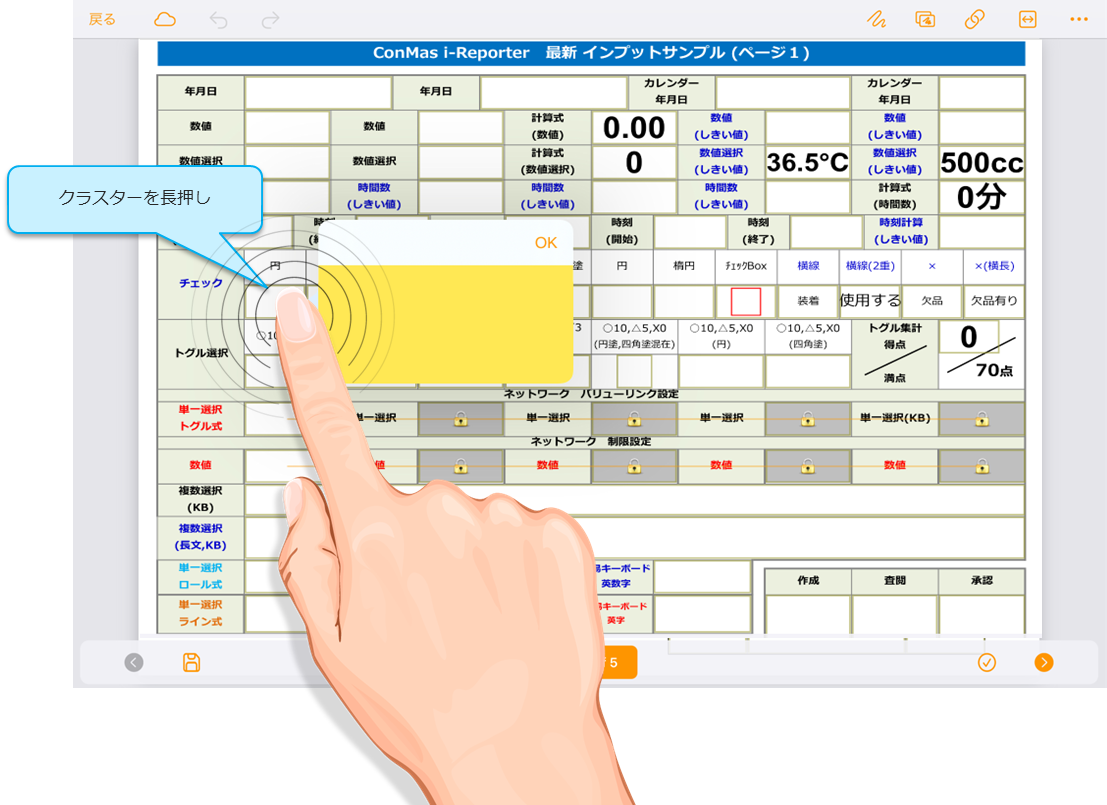This screenshot has height=805, width=1107.
Task: Go to next page with orange arrow
Action: pos(1044,662)
